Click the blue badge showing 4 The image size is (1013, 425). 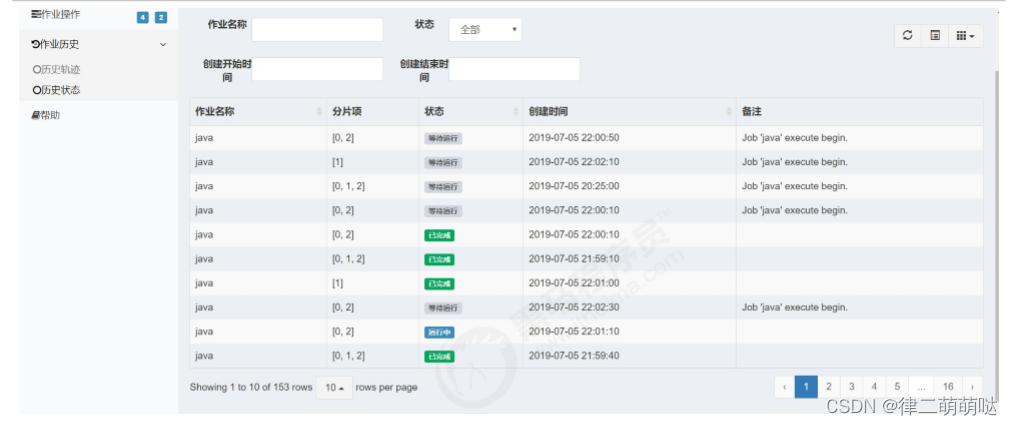click(x=143, y=17)
